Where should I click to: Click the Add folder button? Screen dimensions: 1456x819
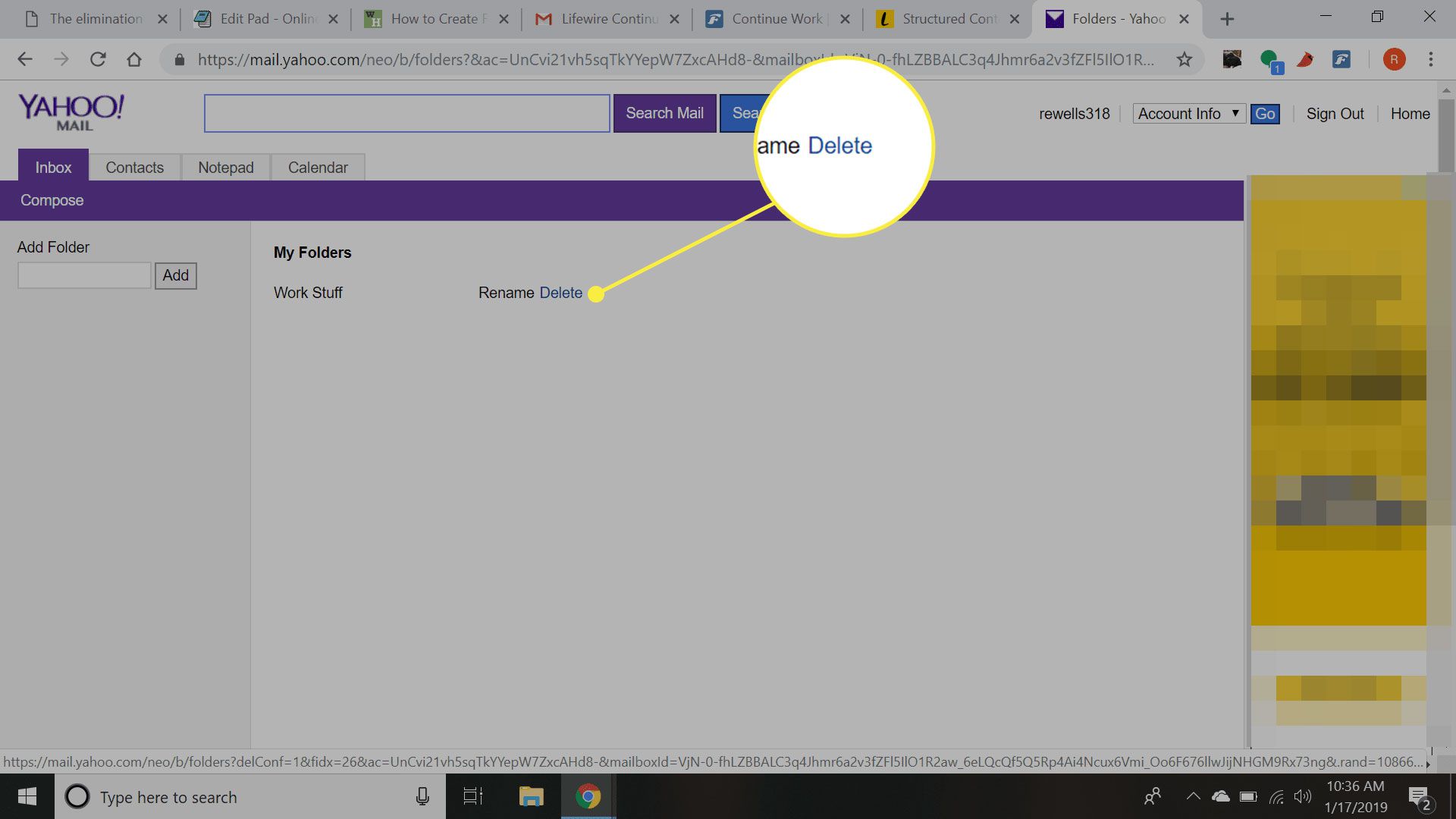[x=175, y=275]
